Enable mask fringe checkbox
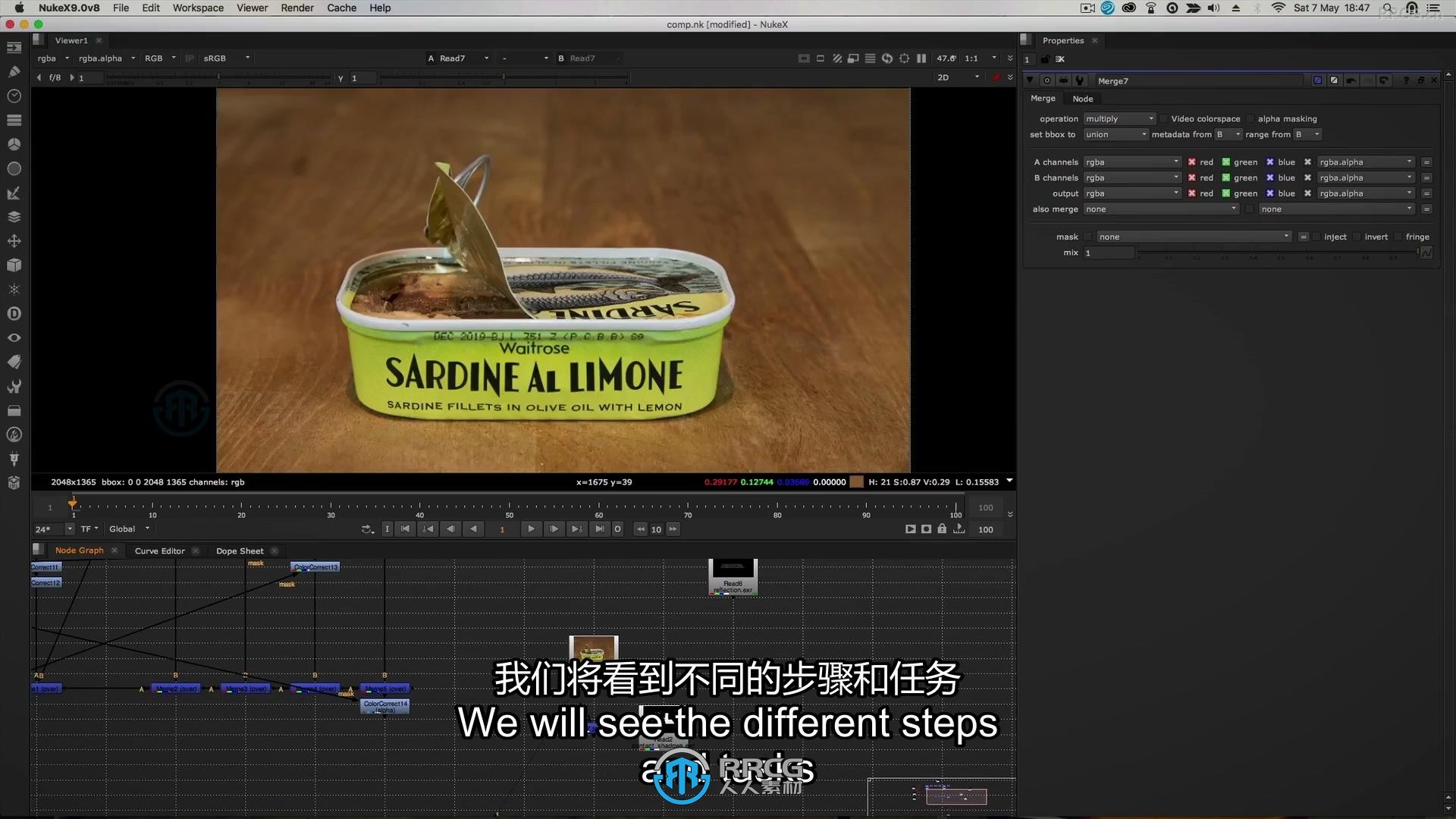Image resolution: width=1456 pixels, height=819 pixels. click(1398, 237)
